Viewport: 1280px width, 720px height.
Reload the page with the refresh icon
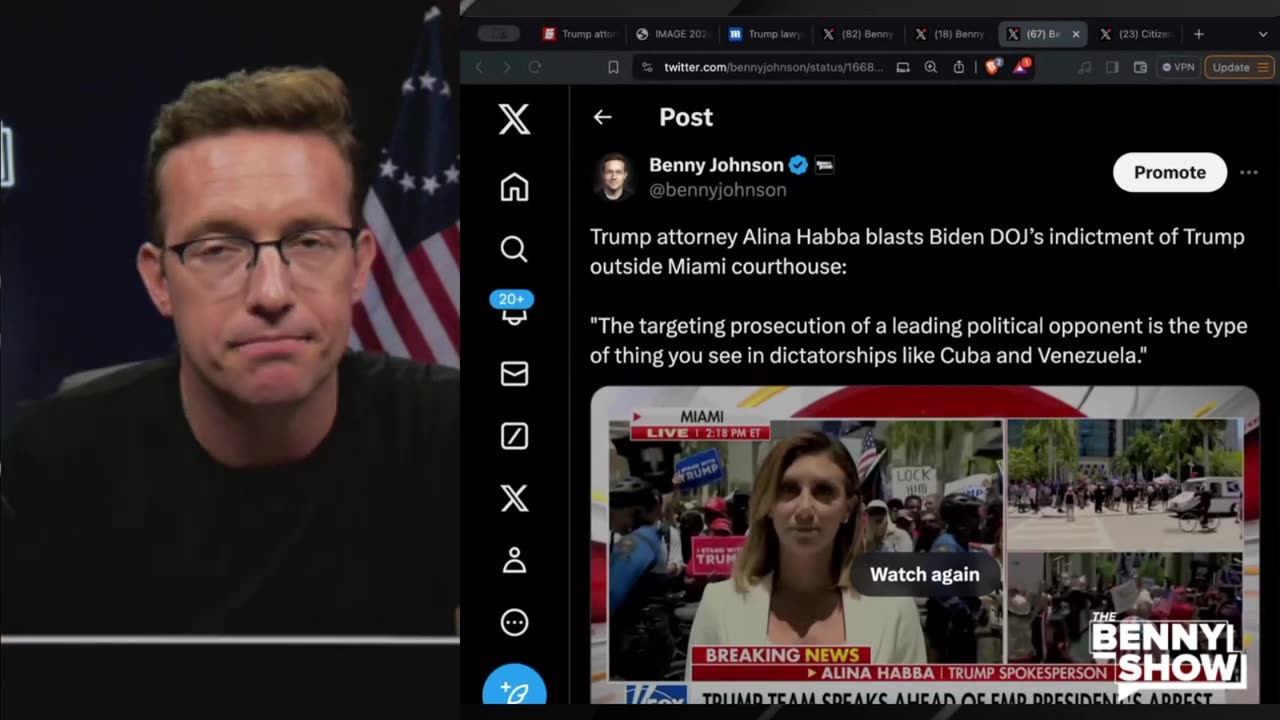[535, 67]
